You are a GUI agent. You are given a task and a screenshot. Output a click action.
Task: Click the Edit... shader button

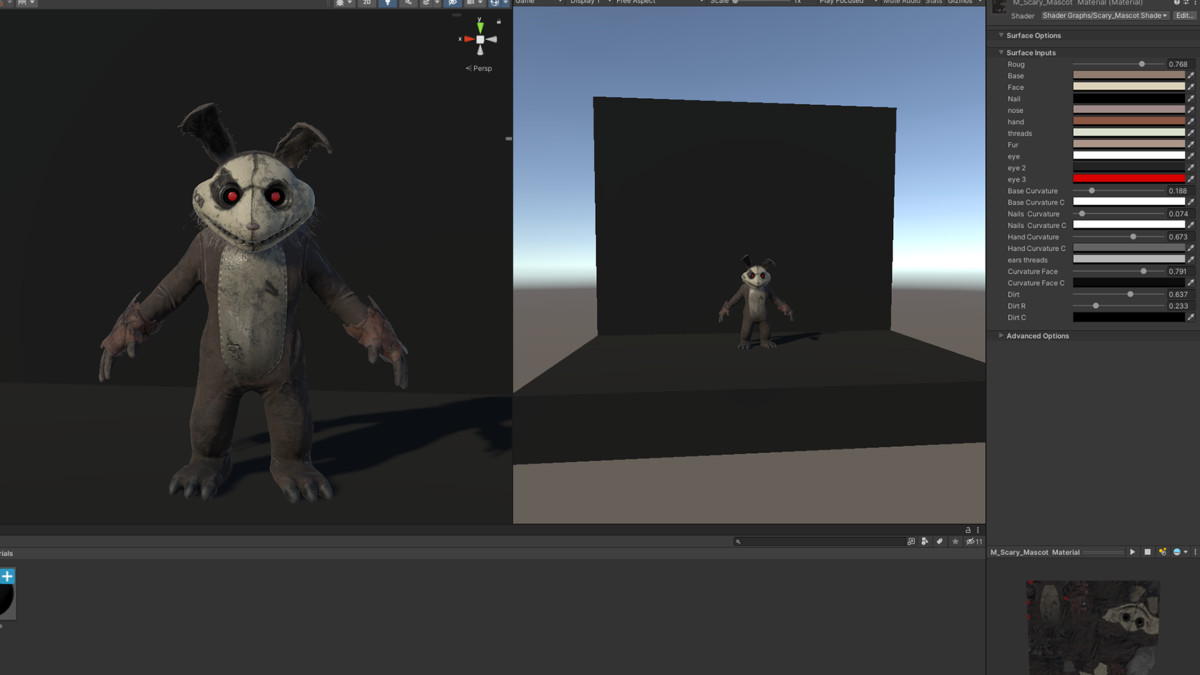1184,16
